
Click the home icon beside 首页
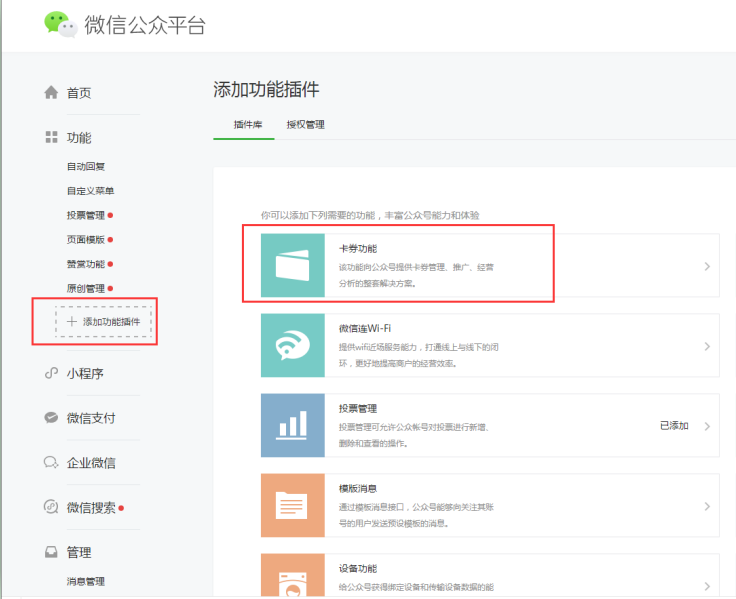(51, 92)
